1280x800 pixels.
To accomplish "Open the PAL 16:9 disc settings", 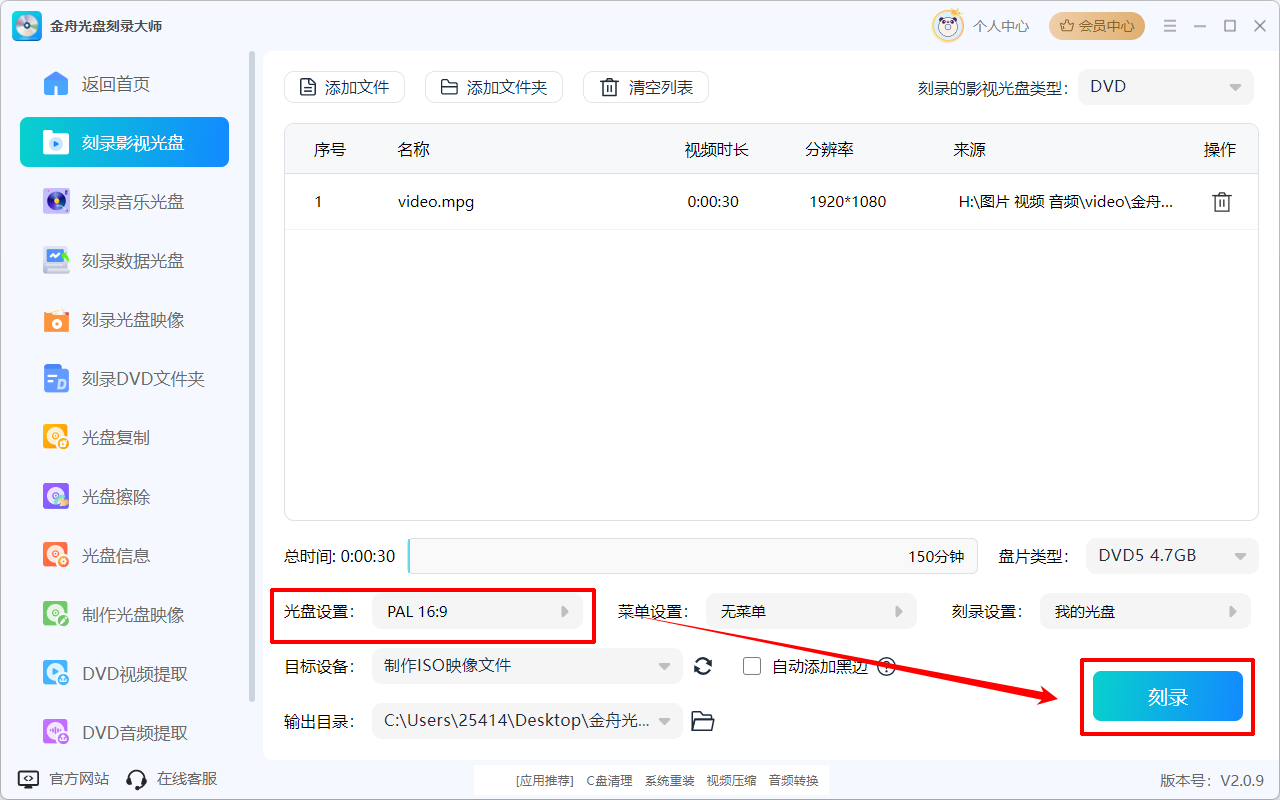I will coord(477,611).
